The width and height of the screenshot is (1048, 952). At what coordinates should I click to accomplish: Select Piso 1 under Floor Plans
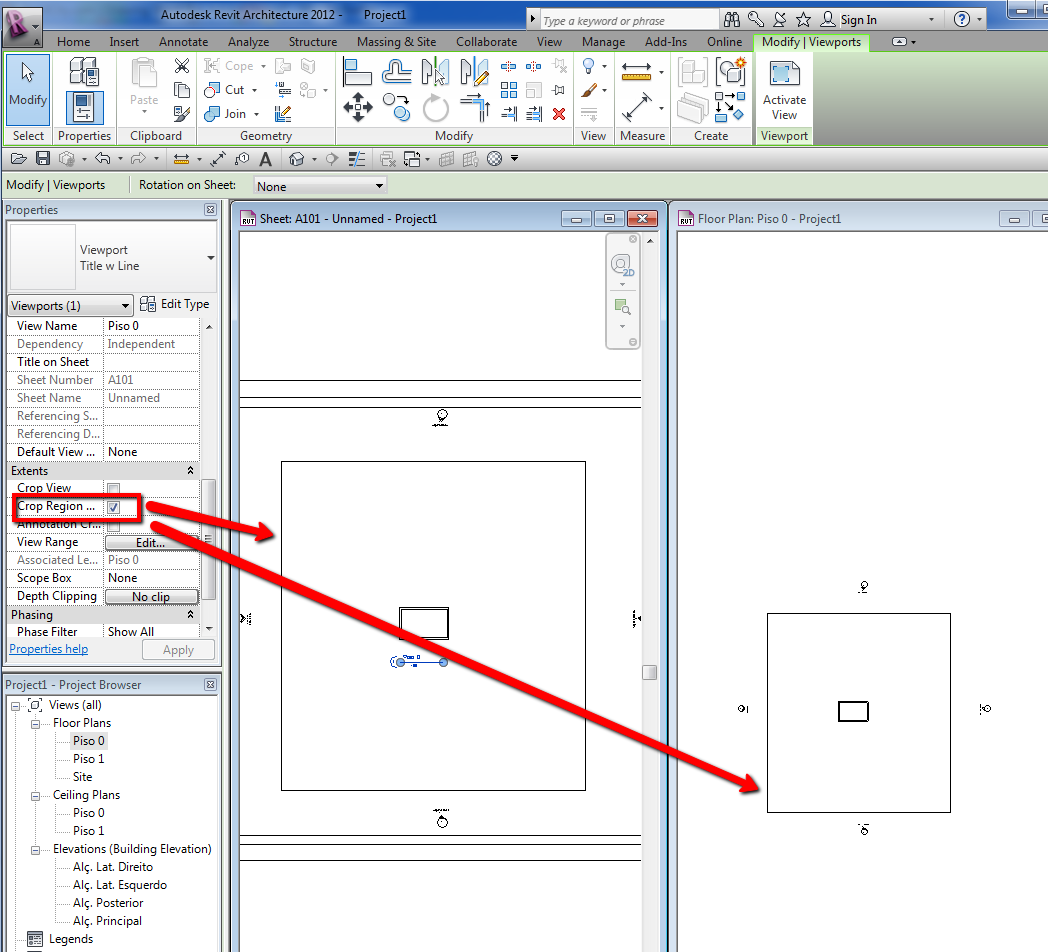[x=88, y=759]
